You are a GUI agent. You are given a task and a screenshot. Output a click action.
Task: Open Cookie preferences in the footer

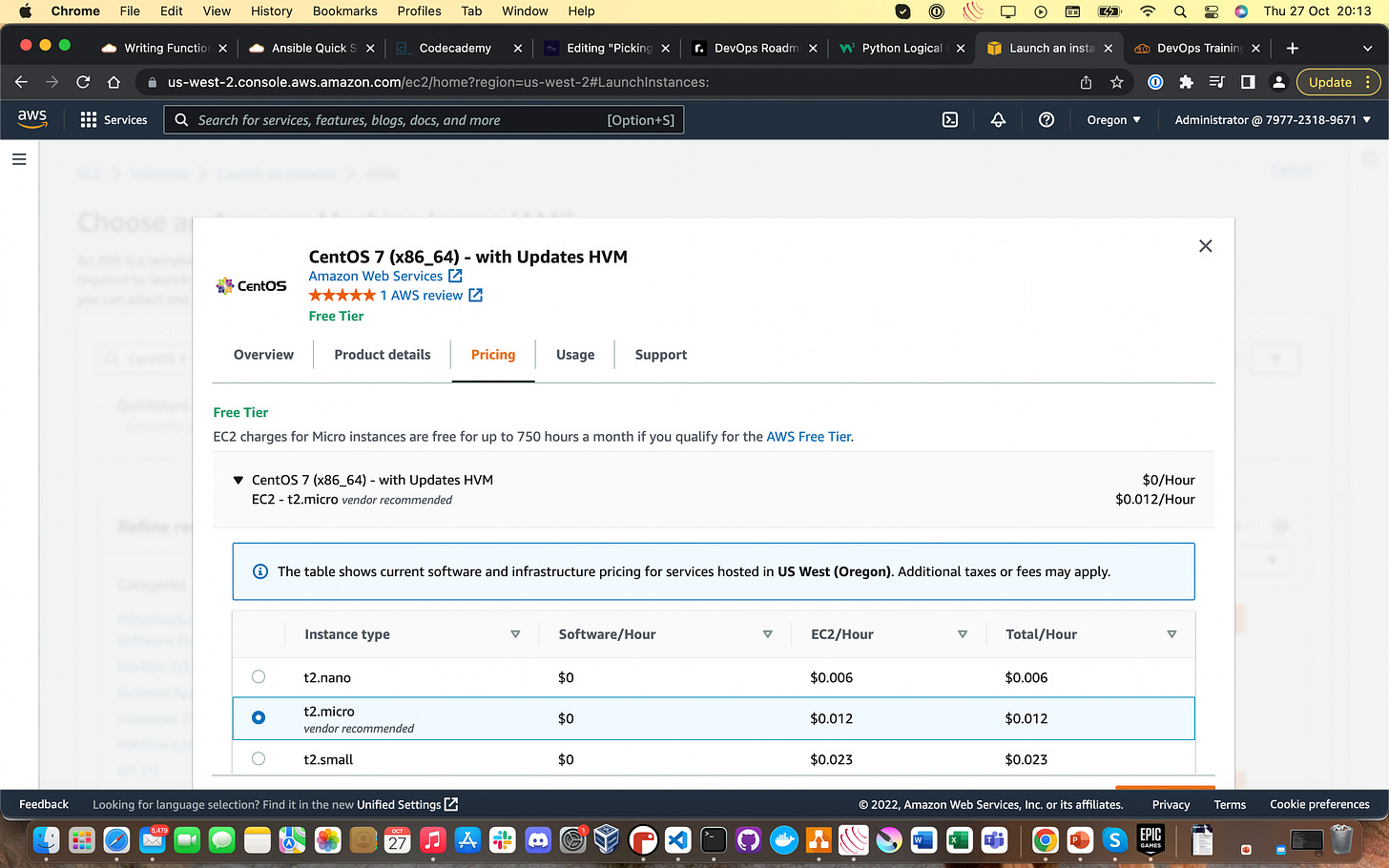tap(1319, 804)
